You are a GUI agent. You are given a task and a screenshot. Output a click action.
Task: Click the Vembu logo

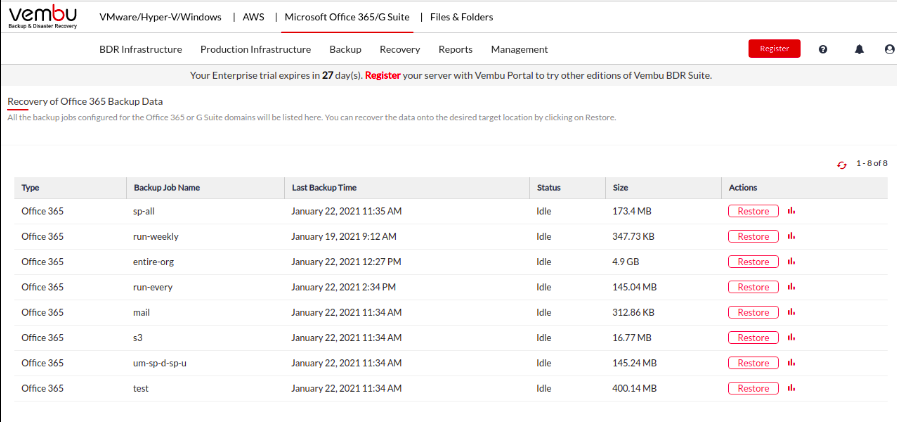coord(43,18)
